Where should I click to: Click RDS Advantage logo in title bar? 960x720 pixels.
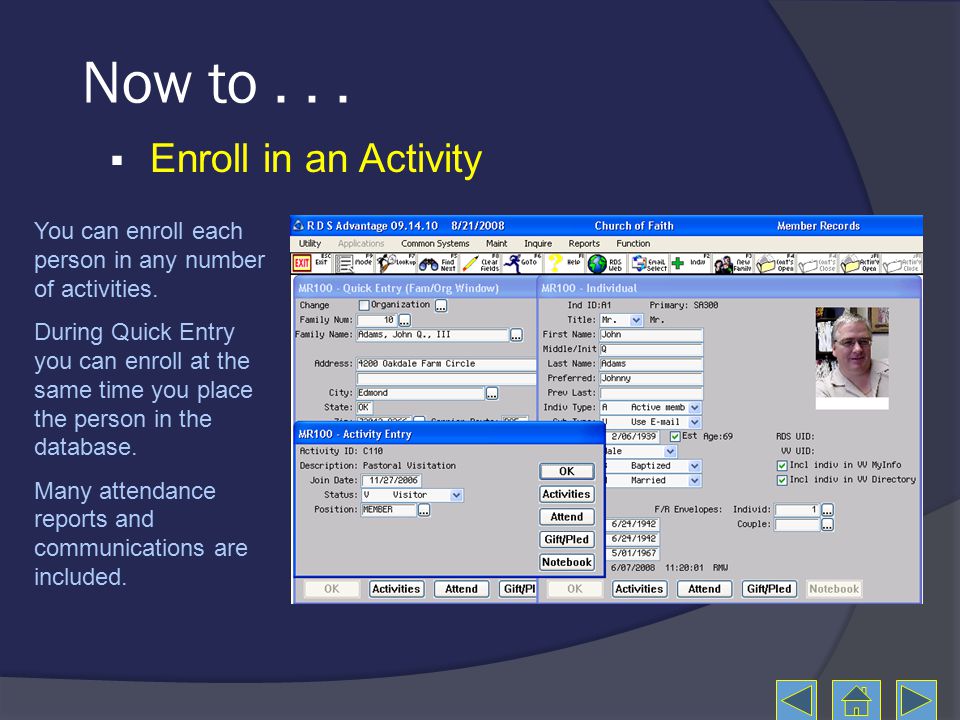click(298, 225)
